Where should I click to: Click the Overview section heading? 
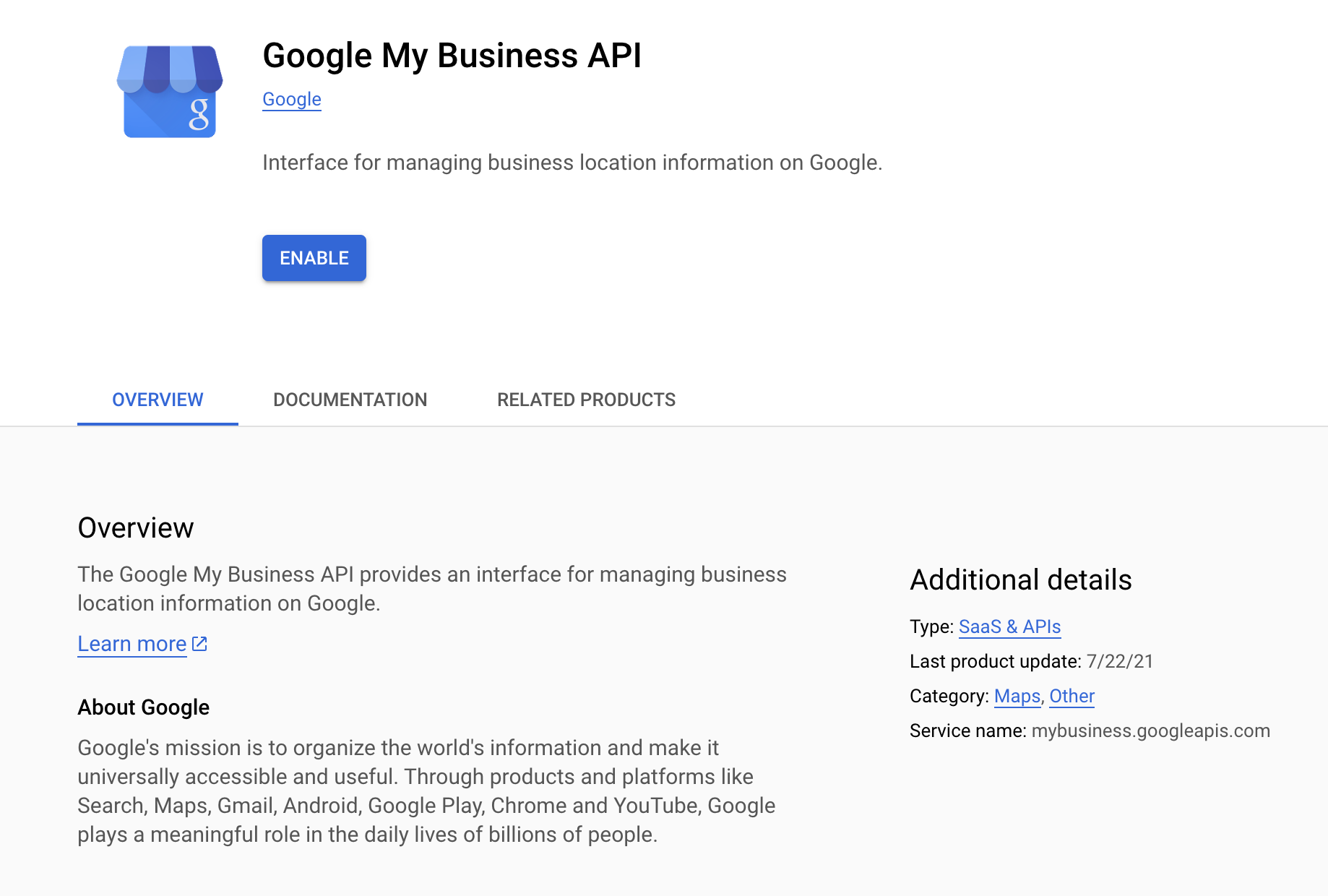click(136, 527)
